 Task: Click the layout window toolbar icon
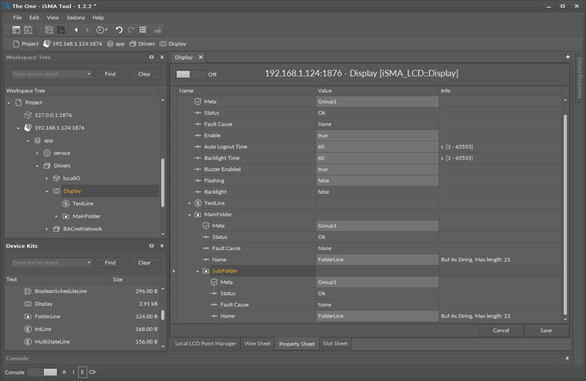point(16,30)
